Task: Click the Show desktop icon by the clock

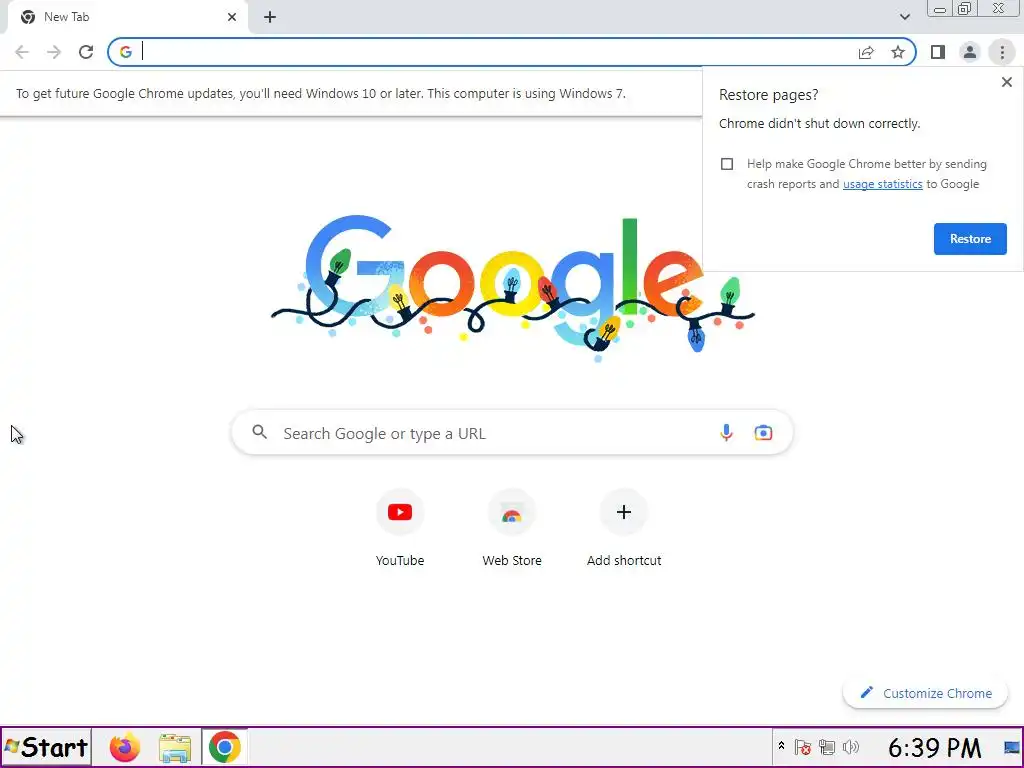Action: [1012, 747]
